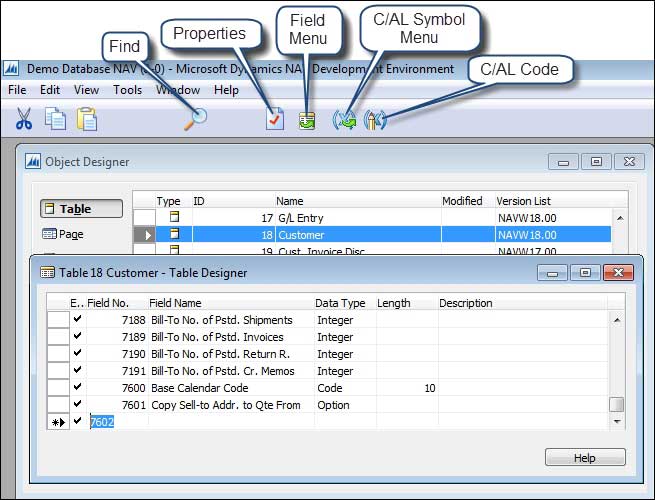Open the C/AL Symbol Menu icon
This screenshot has width=655, height=500.
coord(344,120)
